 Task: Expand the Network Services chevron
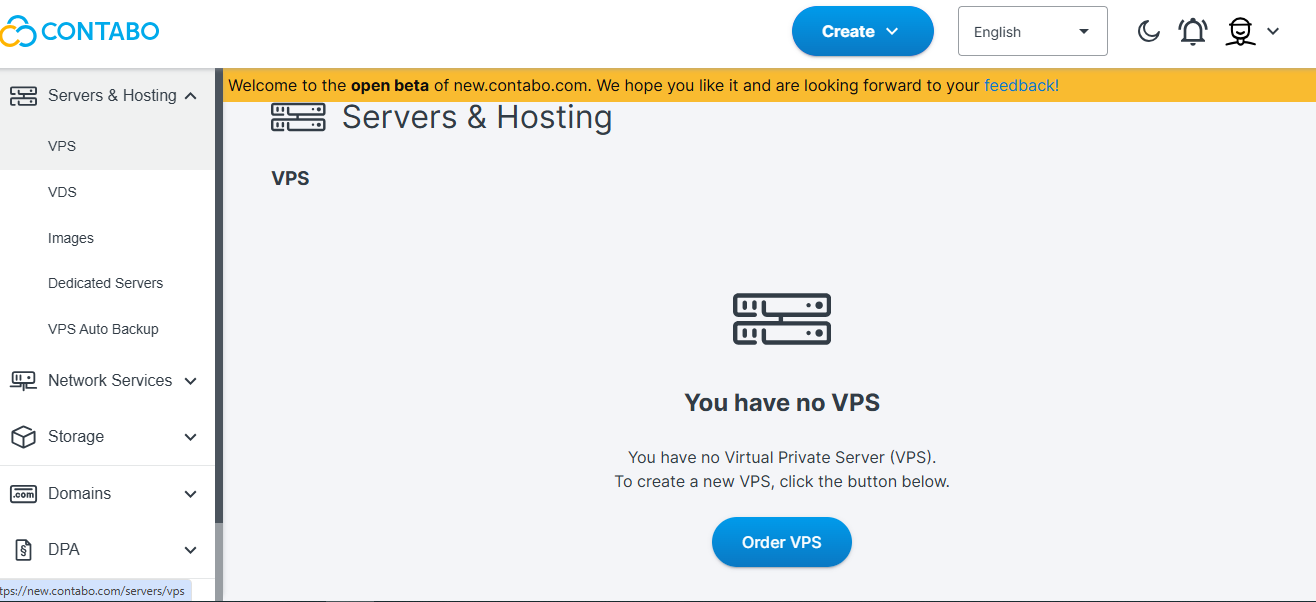click(191, 381)
